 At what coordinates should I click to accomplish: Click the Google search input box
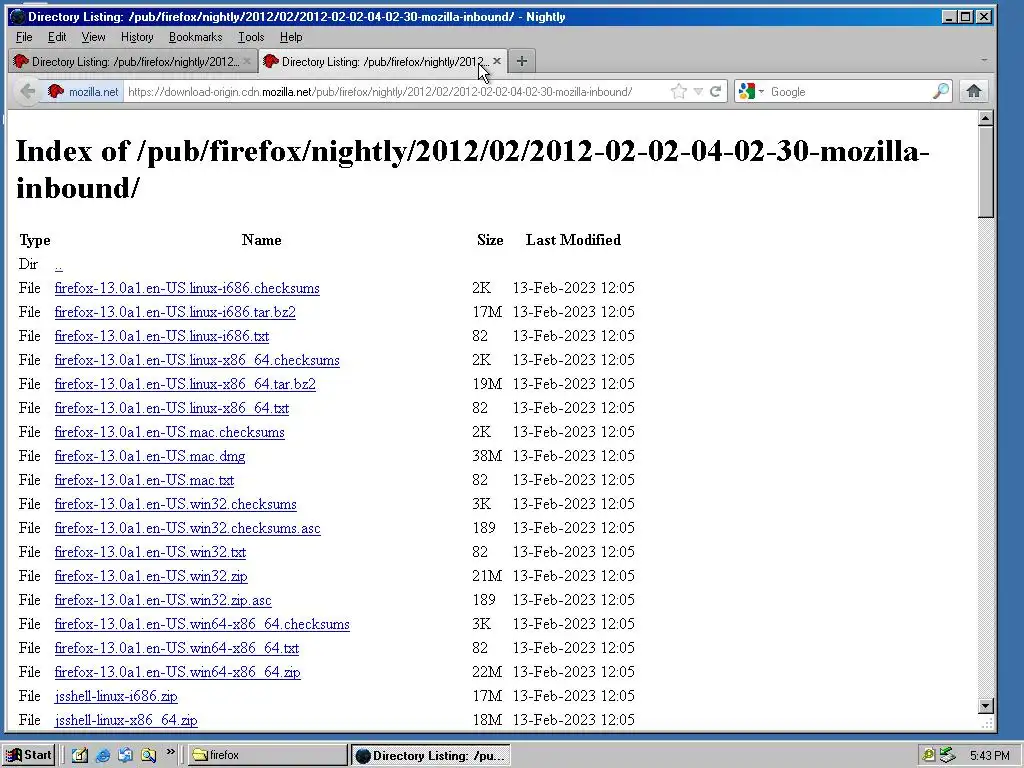(x=849, y=91)
